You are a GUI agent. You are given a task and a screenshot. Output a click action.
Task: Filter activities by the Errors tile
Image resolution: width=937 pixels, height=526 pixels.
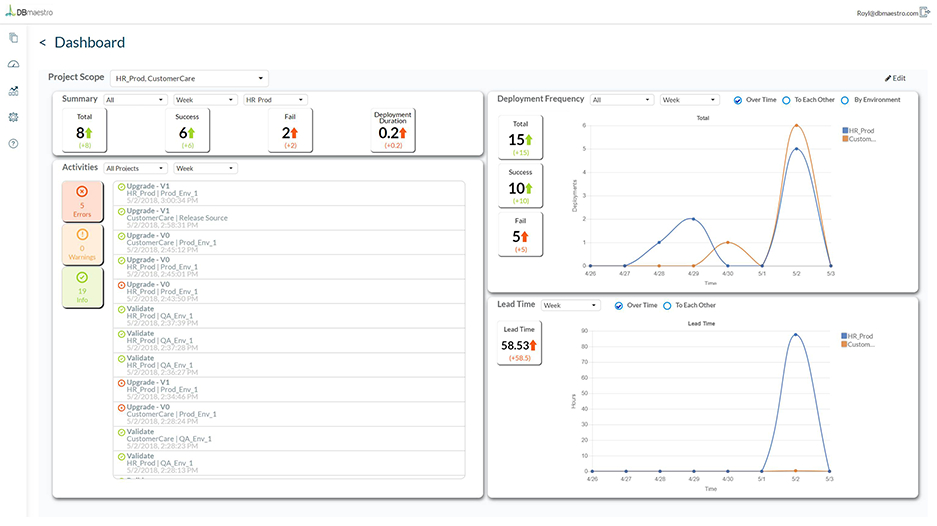click(82, 201)
